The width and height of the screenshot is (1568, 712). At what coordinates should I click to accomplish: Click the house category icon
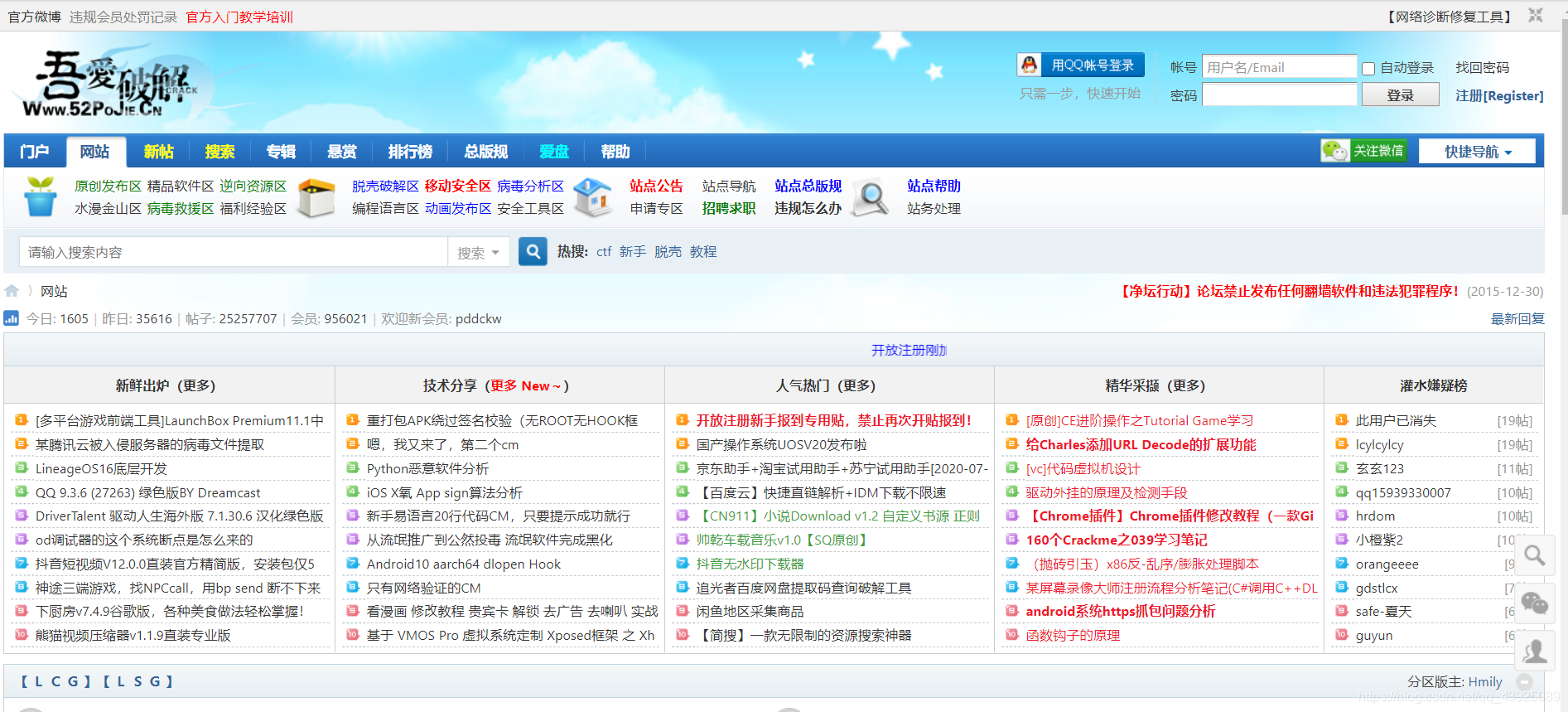(593, 198)
